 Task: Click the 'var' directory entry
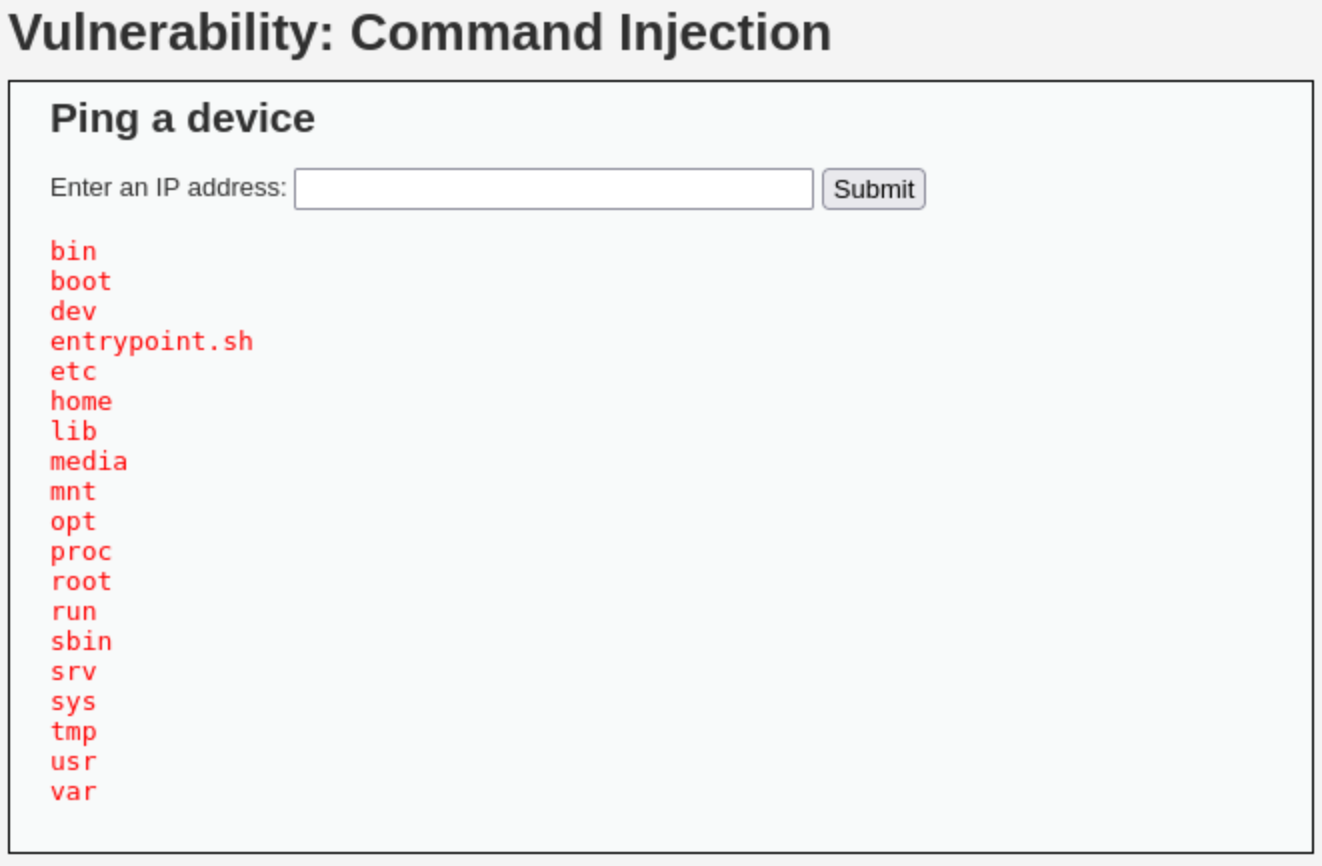[x=73, y=791]
